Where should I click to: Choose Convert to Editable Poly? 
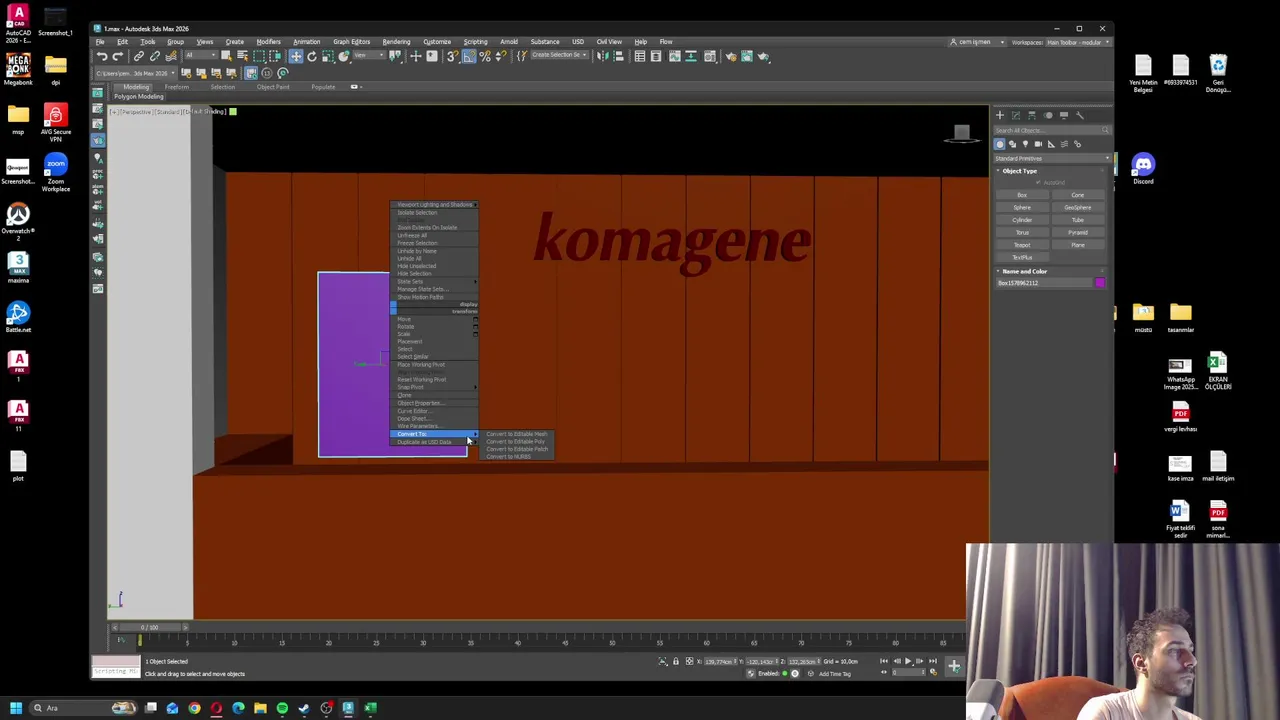[x=516, y=441]
